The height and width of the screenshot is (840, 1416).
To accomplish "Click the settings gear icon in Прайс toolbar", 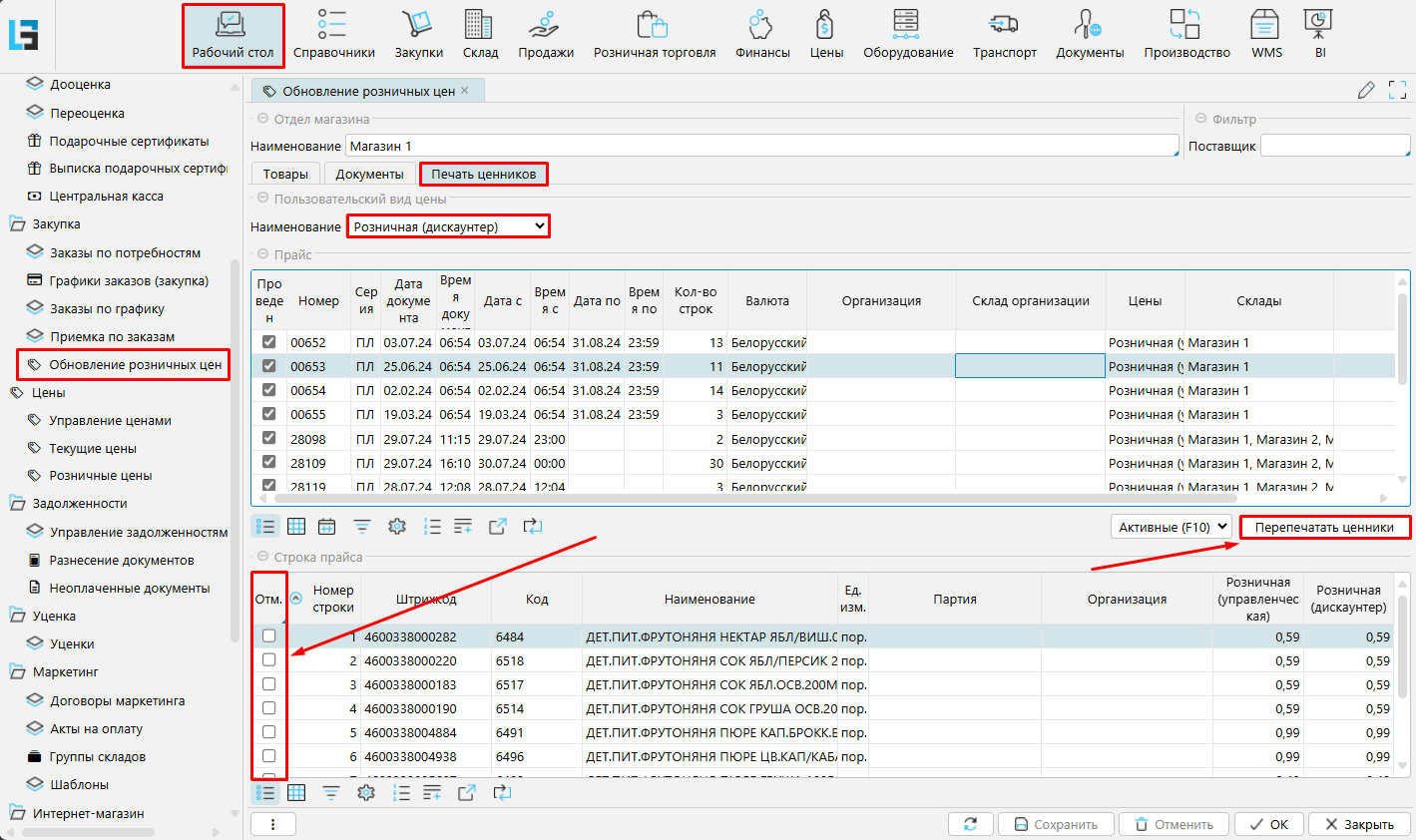I will click(x=397, y=526).
